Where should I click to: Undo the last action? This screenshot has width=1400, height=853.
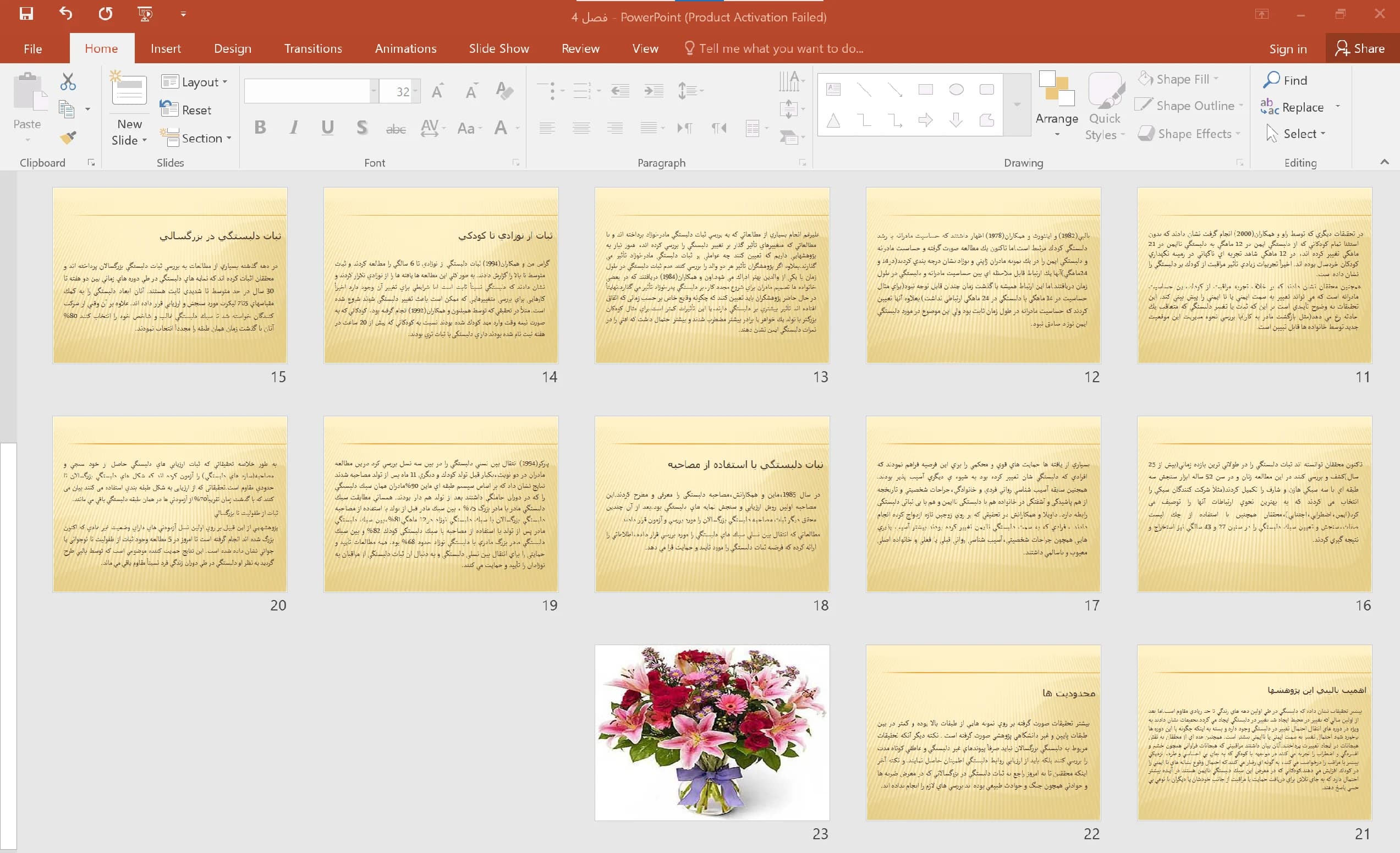(66, 14)
